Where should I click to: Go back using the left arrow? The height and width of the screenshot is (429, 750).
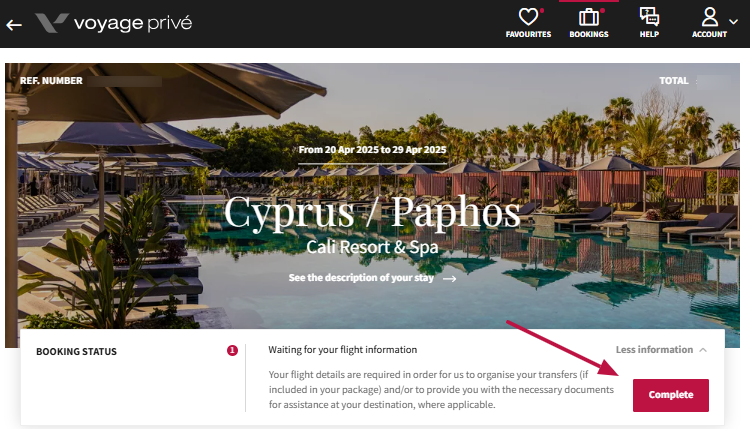point(14,25)
